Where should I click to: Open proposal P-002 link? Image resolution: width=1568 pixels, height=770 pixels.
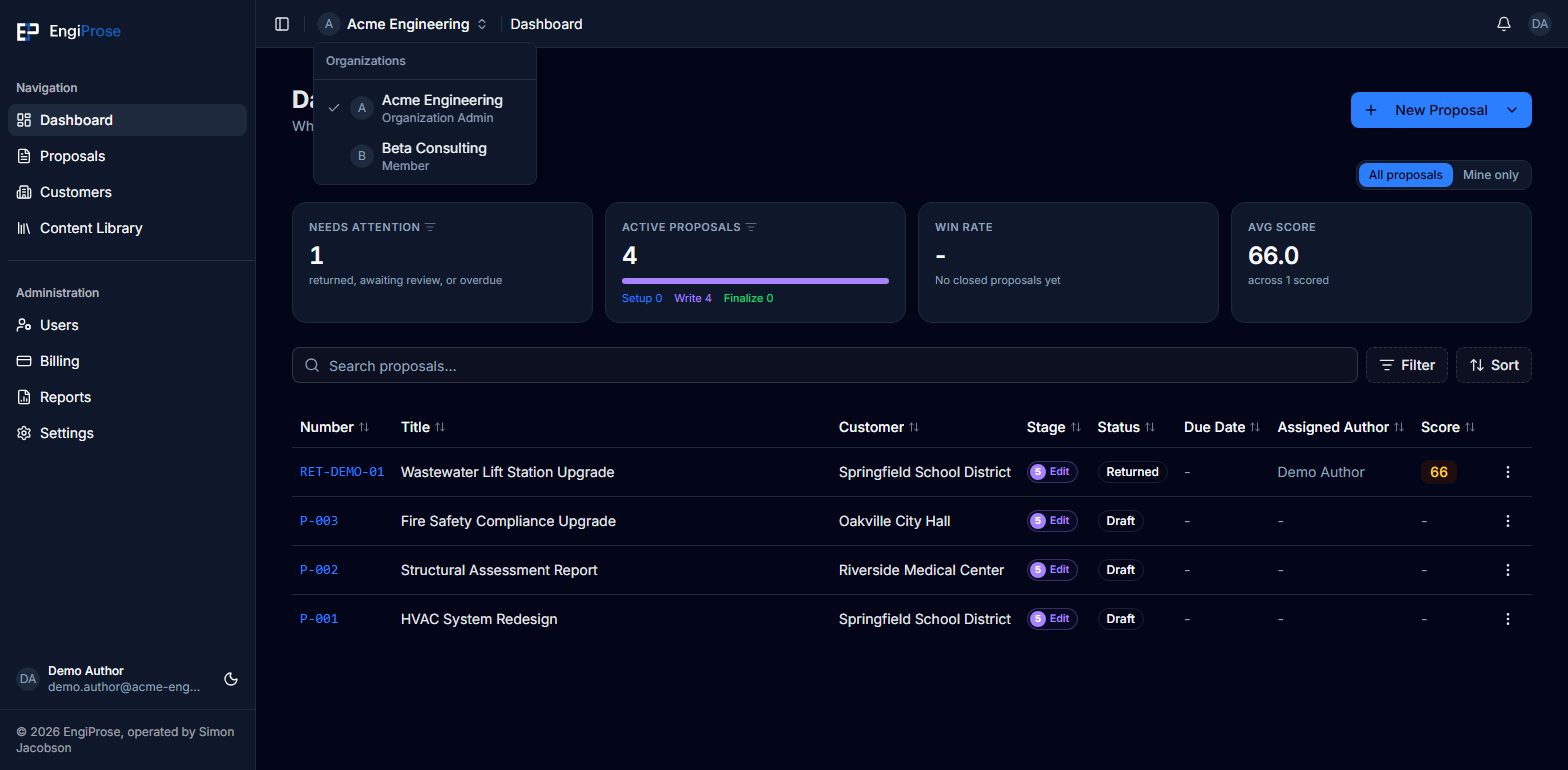[x=319, y=570]
